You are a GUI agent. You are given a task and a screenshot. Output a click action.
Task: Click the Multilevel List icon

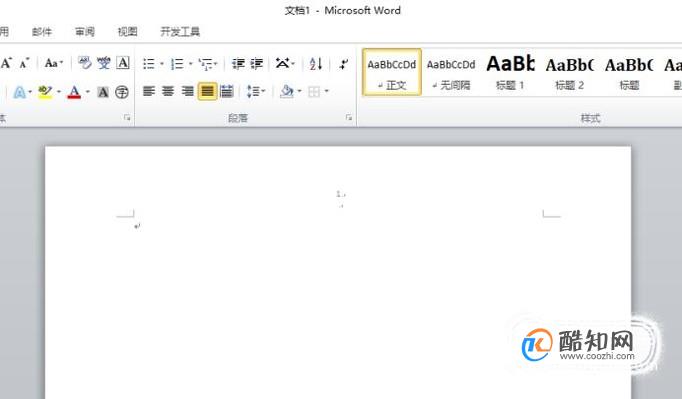pyautogui.click(x=207, y=64)
